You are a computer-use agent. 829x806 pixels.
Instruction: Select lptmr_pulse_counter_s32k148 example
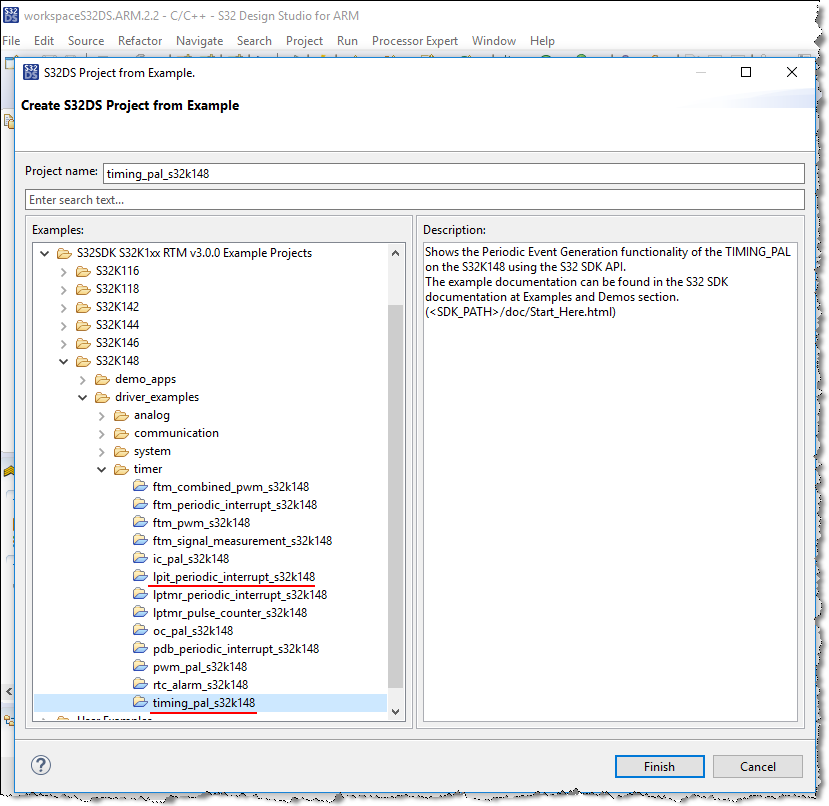coord(229,612)
